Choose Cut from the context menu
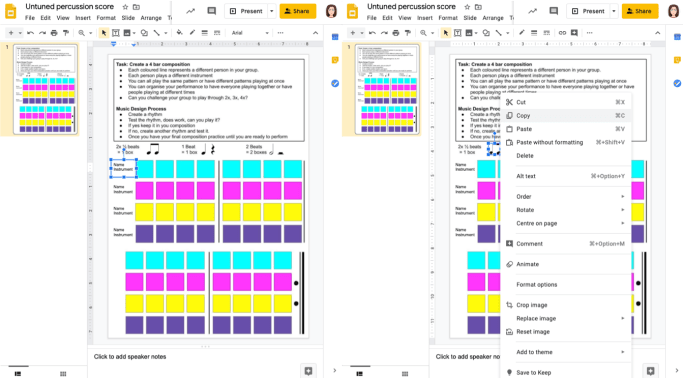683x378 pixels. click(565, 102)
